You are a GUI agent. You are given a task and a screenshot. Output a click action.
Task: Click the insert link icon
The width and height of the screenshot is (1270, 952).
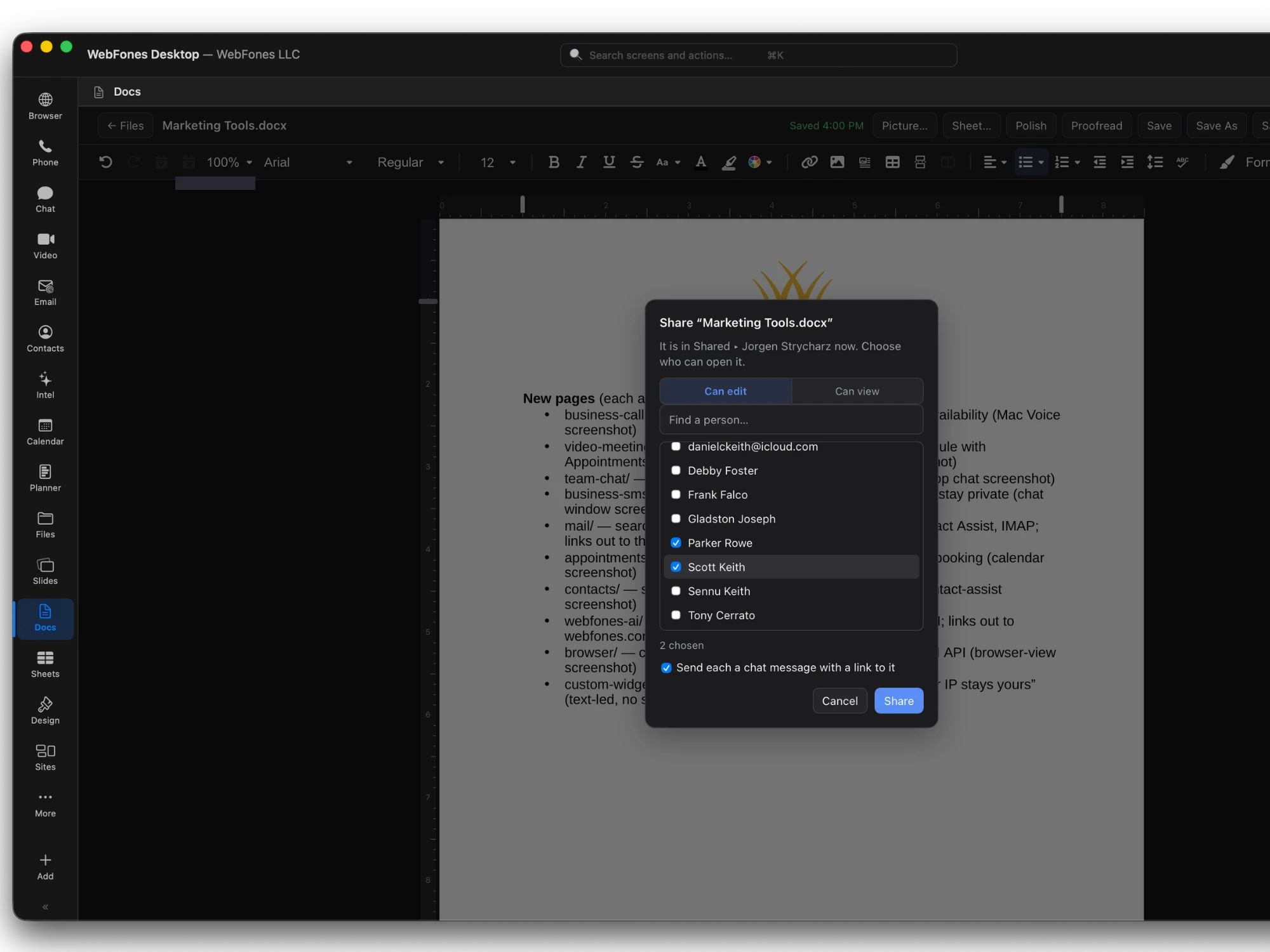pyautogui.click(x=809, y=162)
